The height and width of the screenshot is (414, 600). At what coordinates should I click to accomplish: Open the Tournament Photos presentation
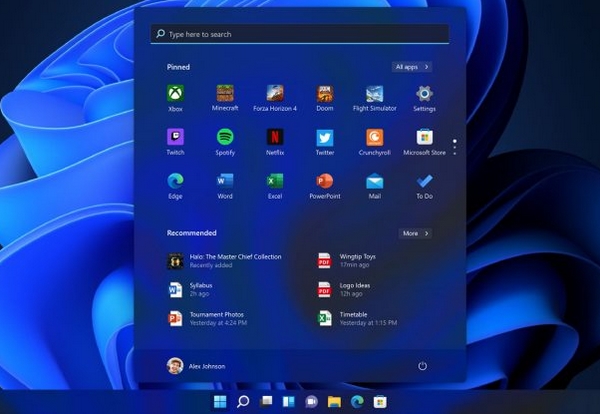point(207,319)
